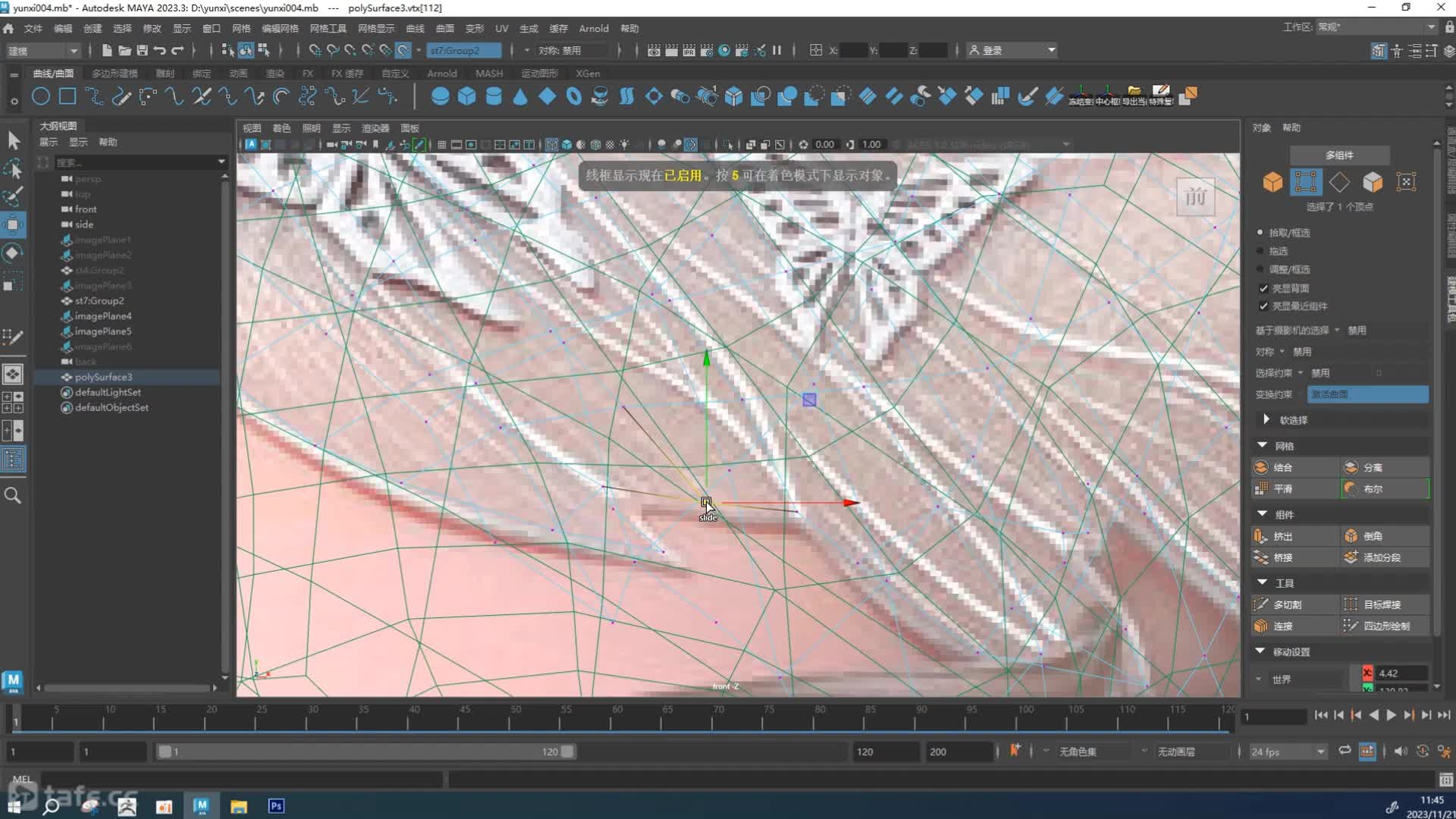Collapse the 组件 section

point(1262,514)
